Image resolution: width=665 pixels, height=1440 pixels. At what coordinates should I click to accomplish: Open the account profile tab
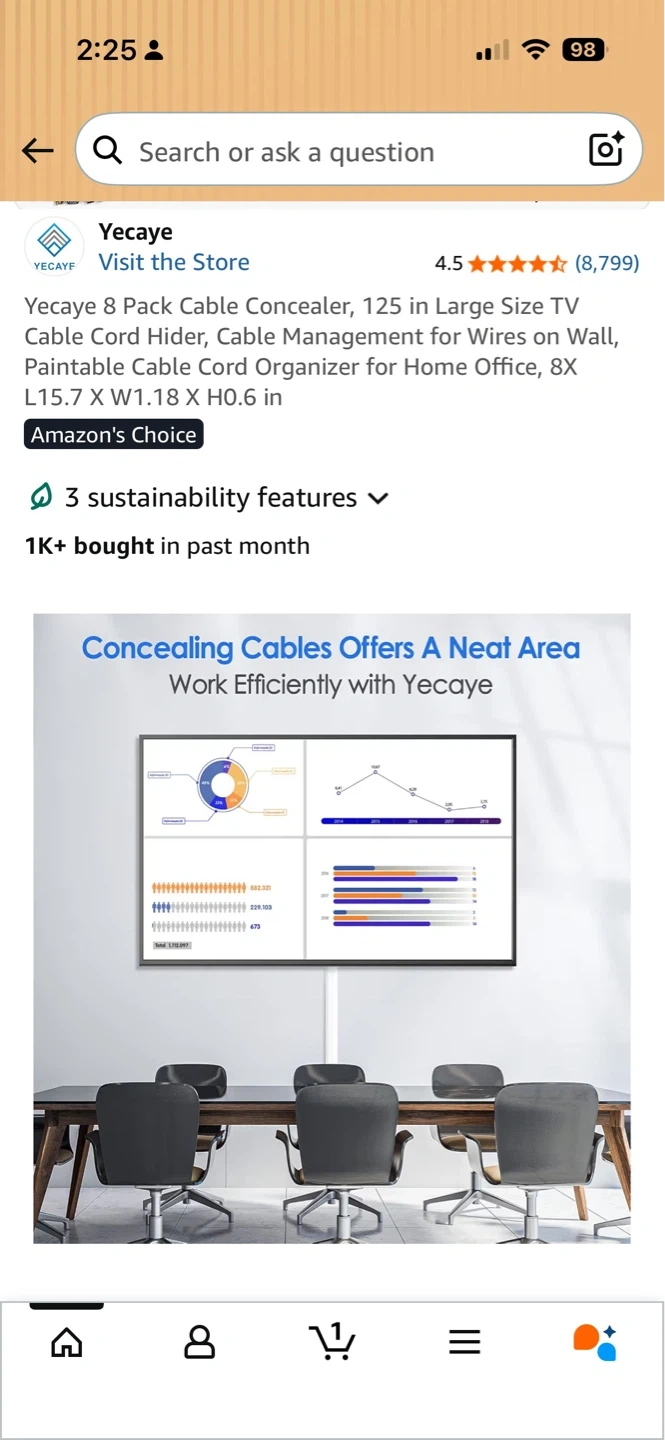(x=200, y=1341)
